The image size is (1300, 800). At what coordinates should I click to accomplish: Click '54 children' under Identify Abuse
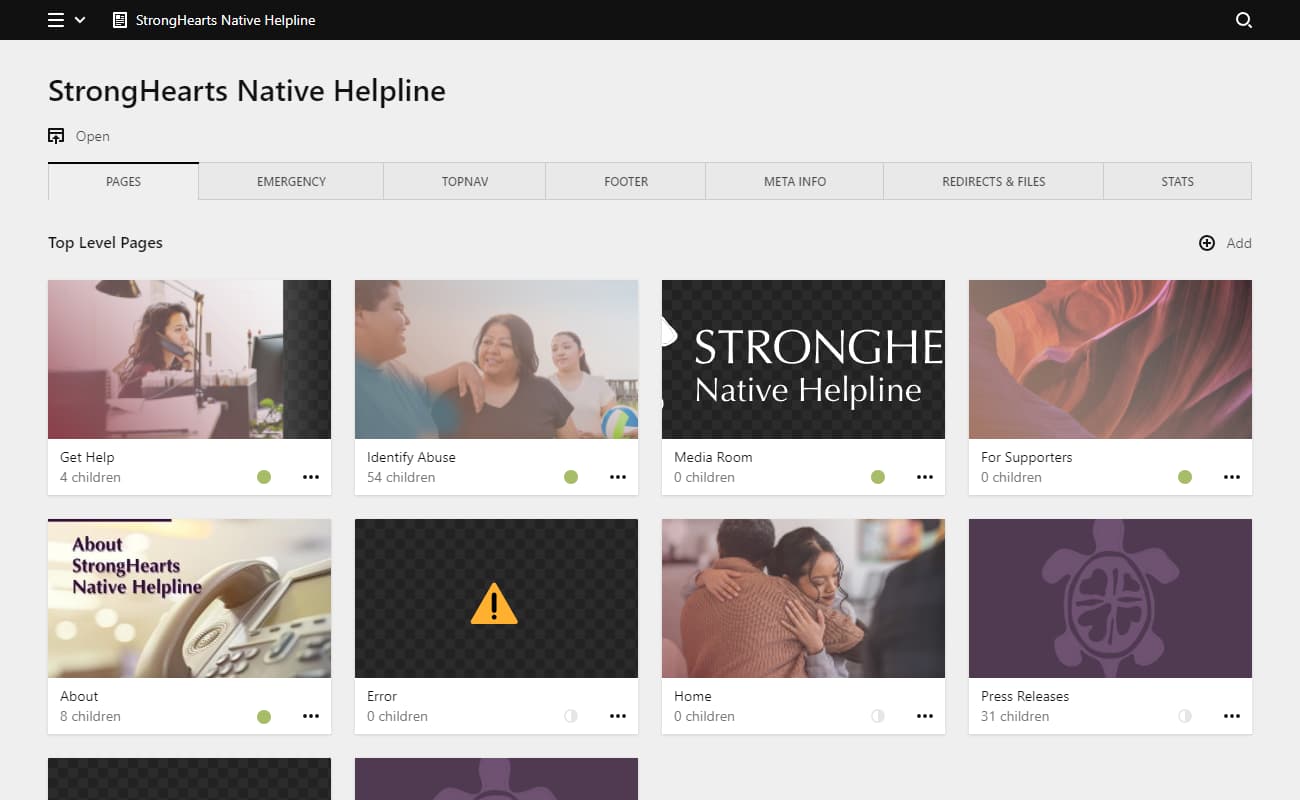click(x=401, y=477)
